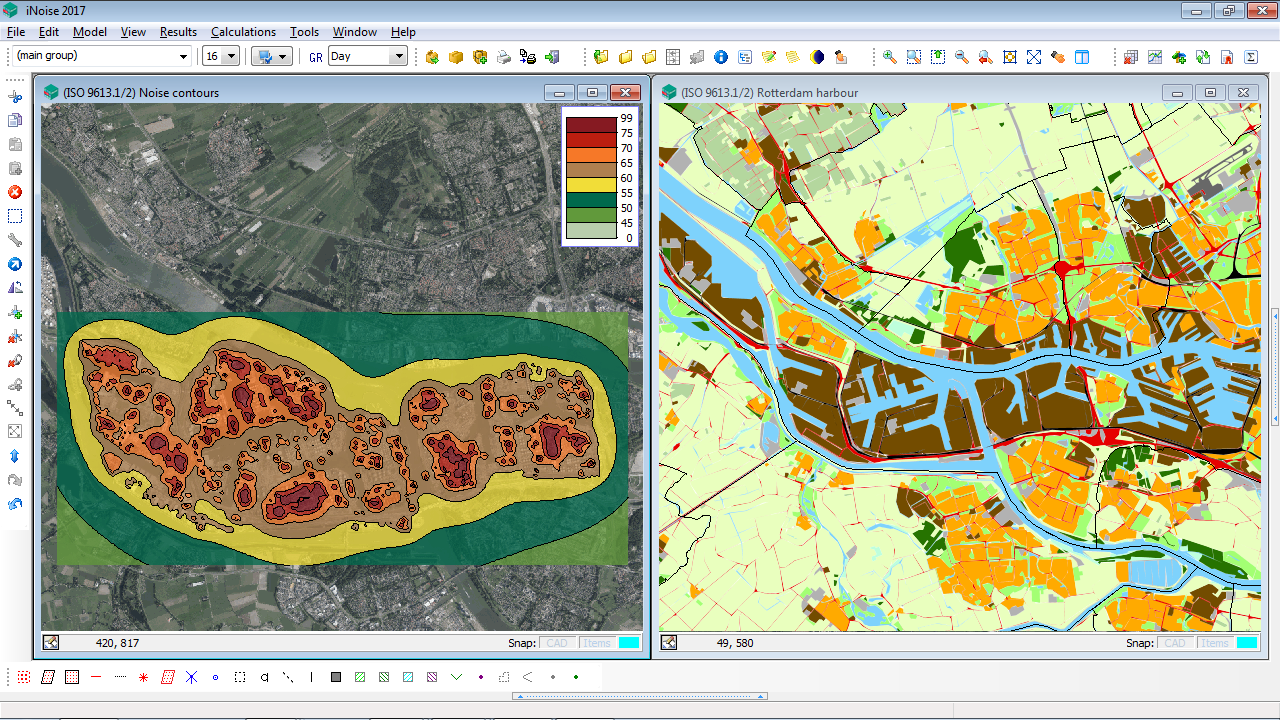Click the red X icon in left sidebar
Image resolution: width=1280 pixels, height=720 pixels.
pyautogui.click(x=15, y=192)
